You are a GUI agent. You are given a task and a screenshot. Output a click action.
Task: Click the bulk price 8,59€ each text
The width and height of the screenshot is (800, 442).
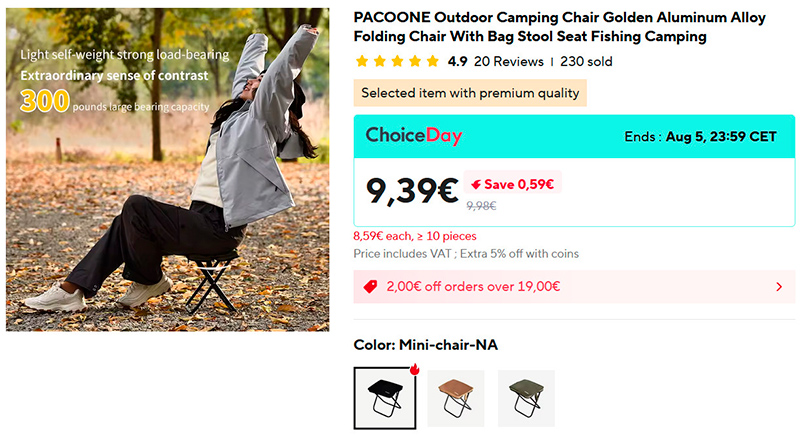(415, 237)
